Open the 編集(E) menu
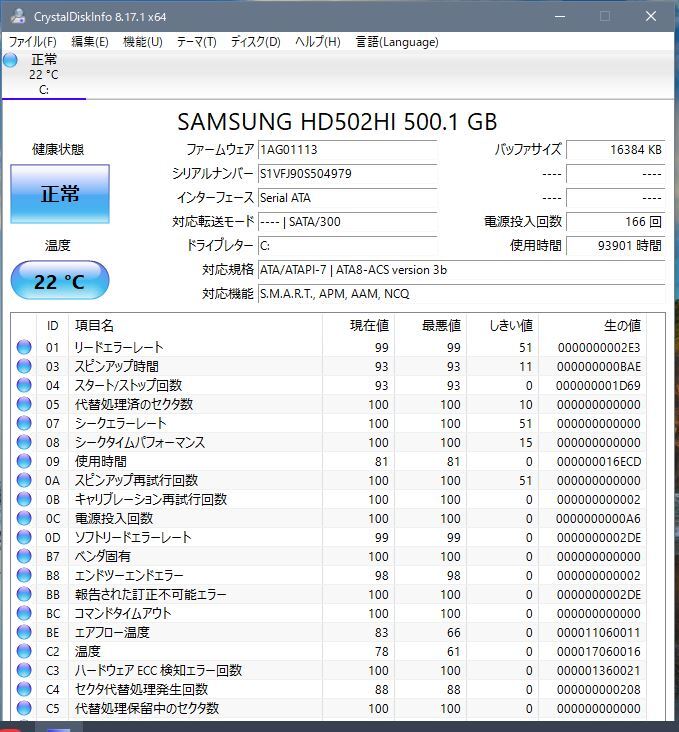Viewport: 679px width, 732px height. pyautogui.click(x=90, y=42)
